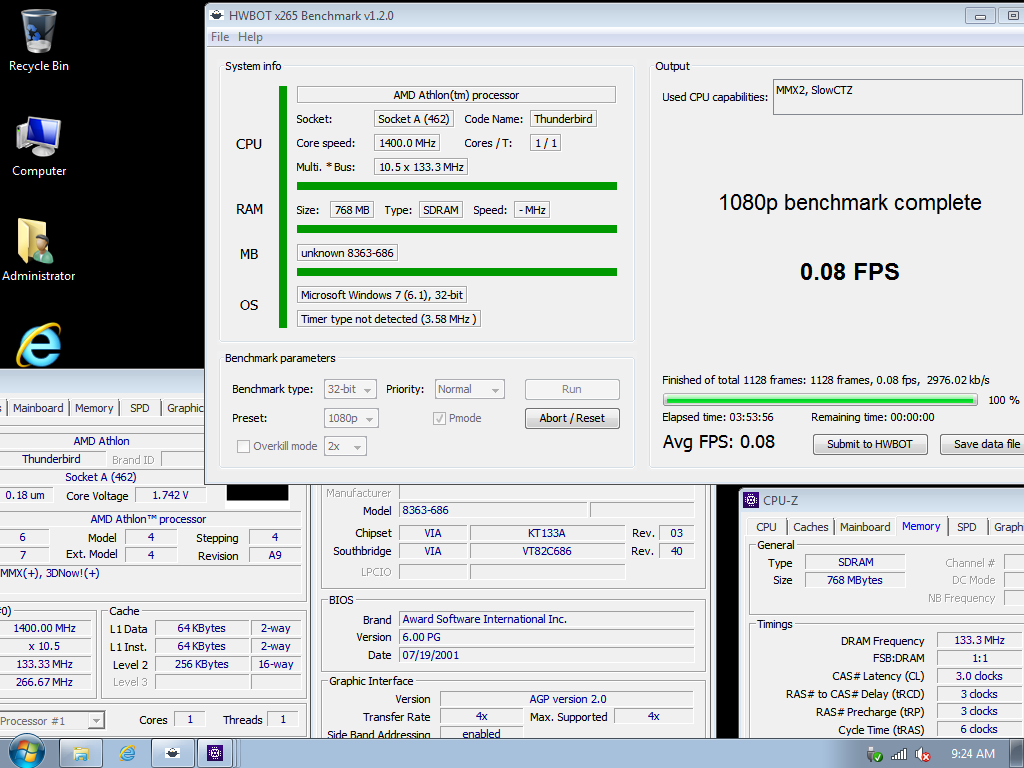Click the Save data file button
The image size is (1024, 768).
click(x=983, y=444)
